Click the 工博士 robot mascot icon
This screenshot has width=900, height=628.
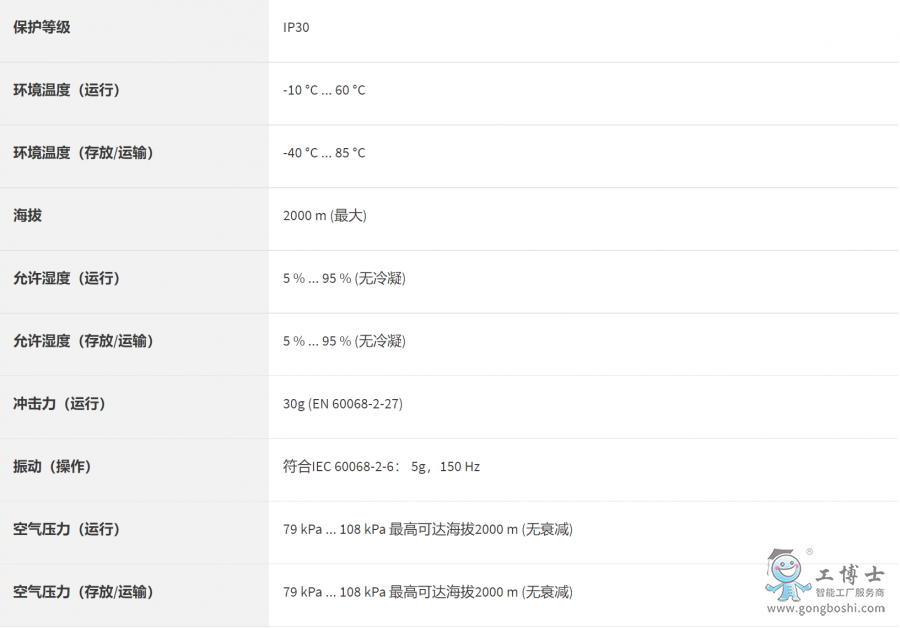coord(785,576)
